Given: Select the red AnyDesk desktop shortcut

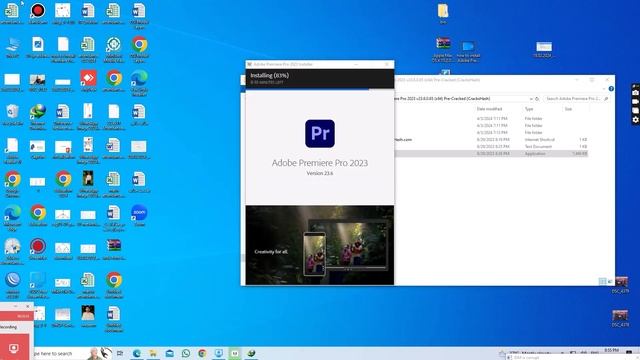Looking at the screenshot, I should pos(88,80).
